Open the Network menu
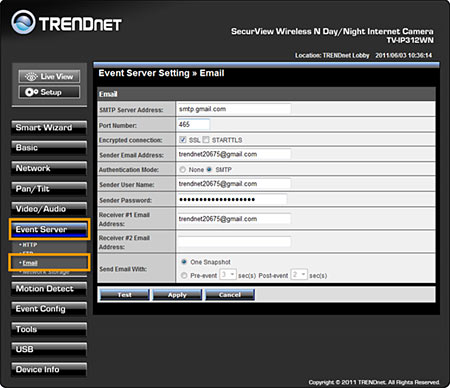The image size is (450, 388). pos(49,168)
